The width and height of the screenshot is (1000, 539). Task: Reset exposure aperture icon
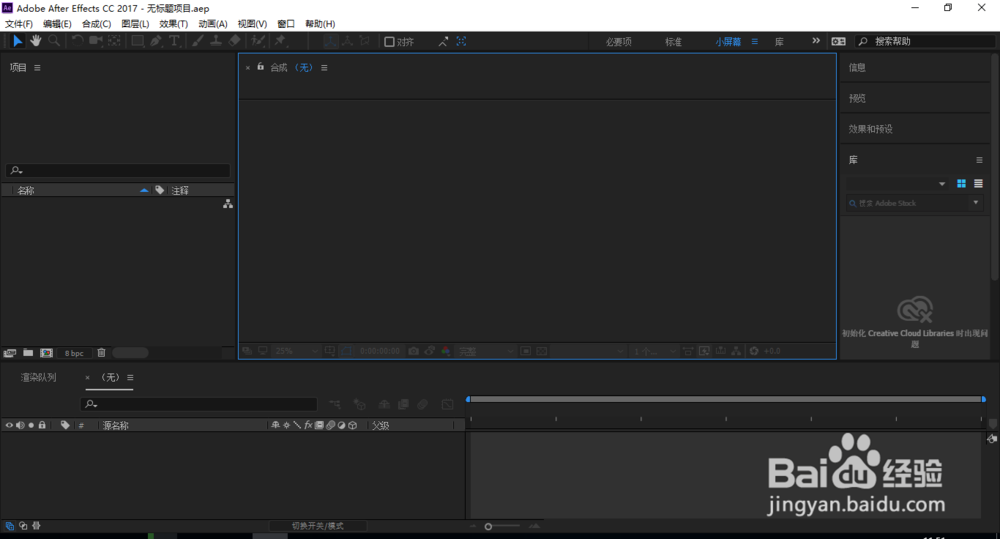point(754,351)
